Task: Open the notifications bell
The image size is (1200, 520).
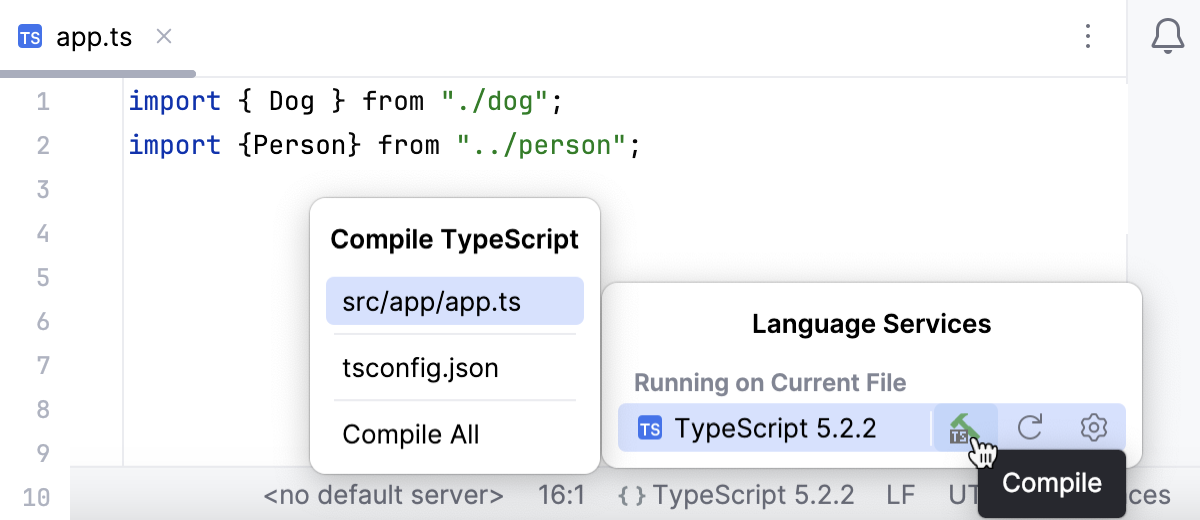Action: 1167,38
